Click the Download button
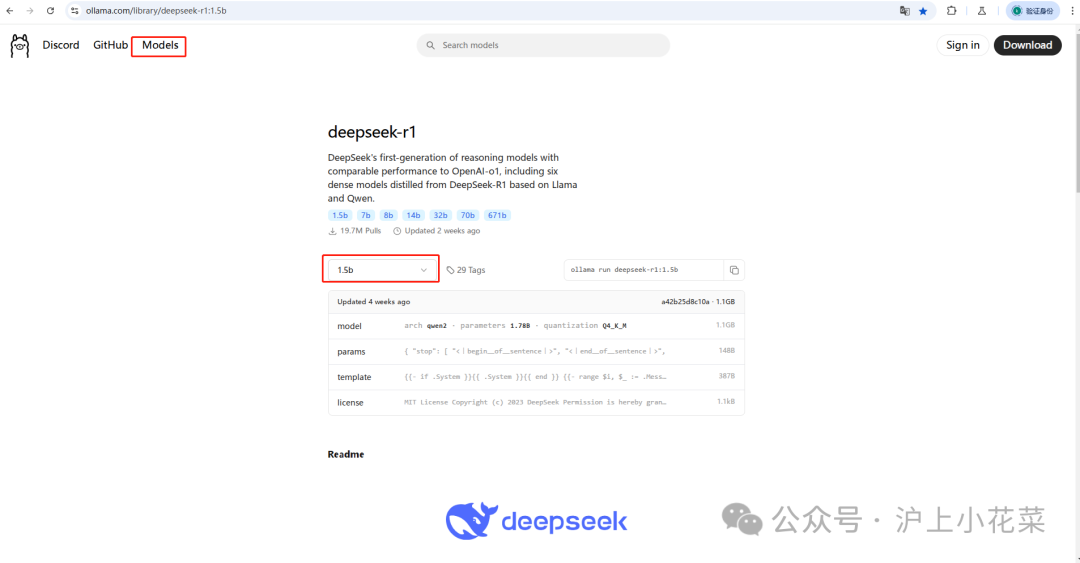Screen dimensions: 1080x563 pyautogui.click(x=1027, y=45)
